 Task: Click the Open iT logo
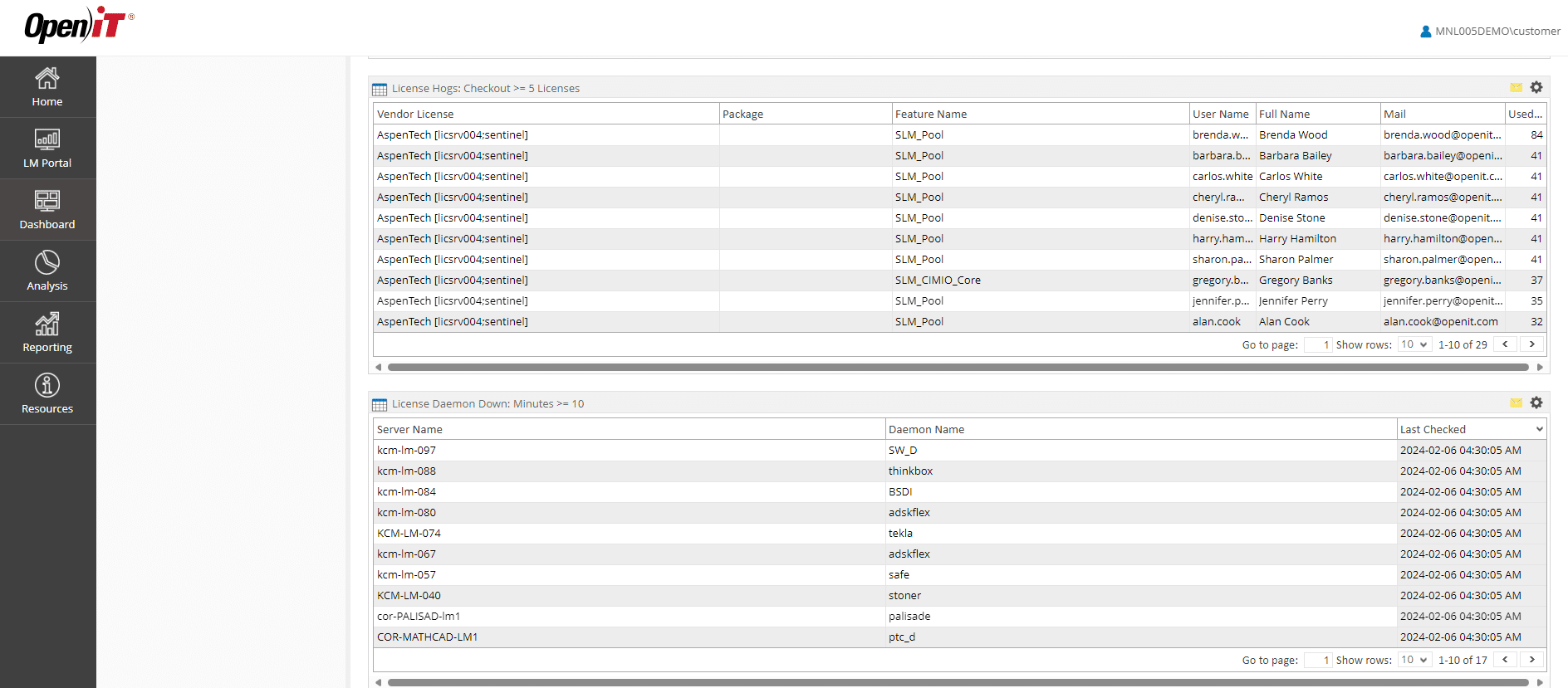pyautogui.click(x=79, y=25)
